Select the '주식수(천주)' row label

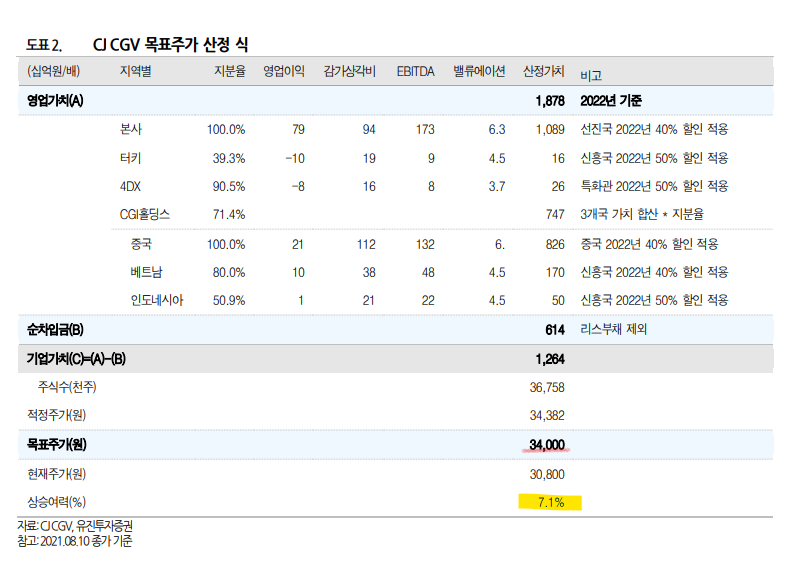[x=67, y=387]
